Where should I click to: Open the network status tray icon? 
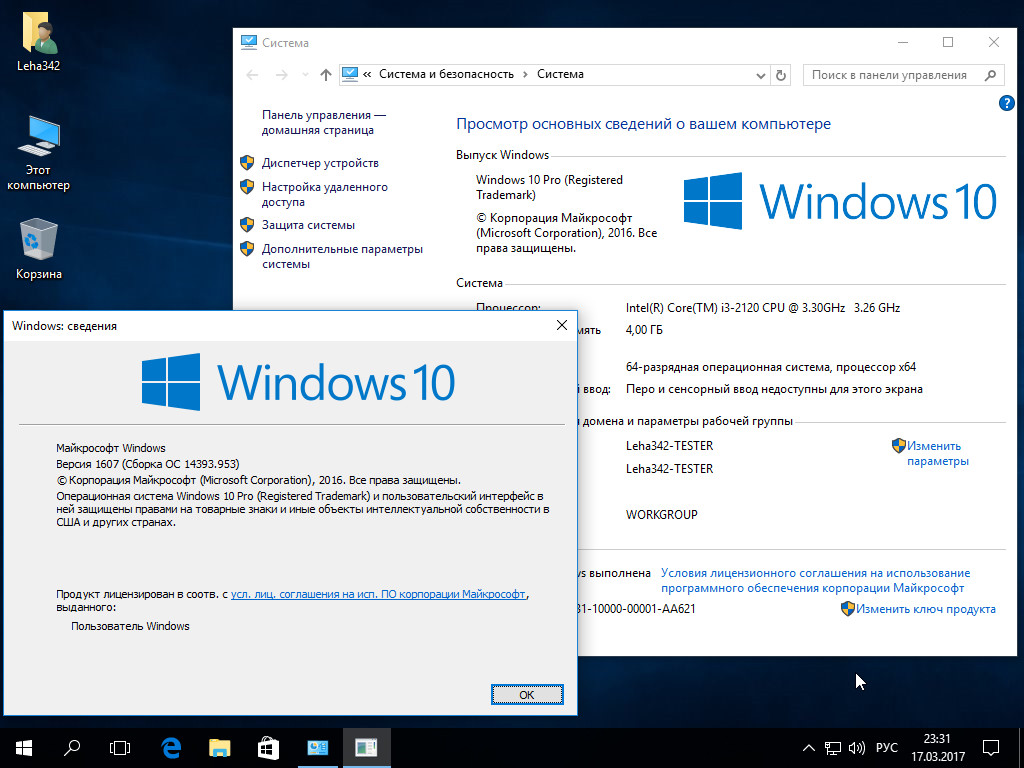pyautogui.click(x=832, y=748)
